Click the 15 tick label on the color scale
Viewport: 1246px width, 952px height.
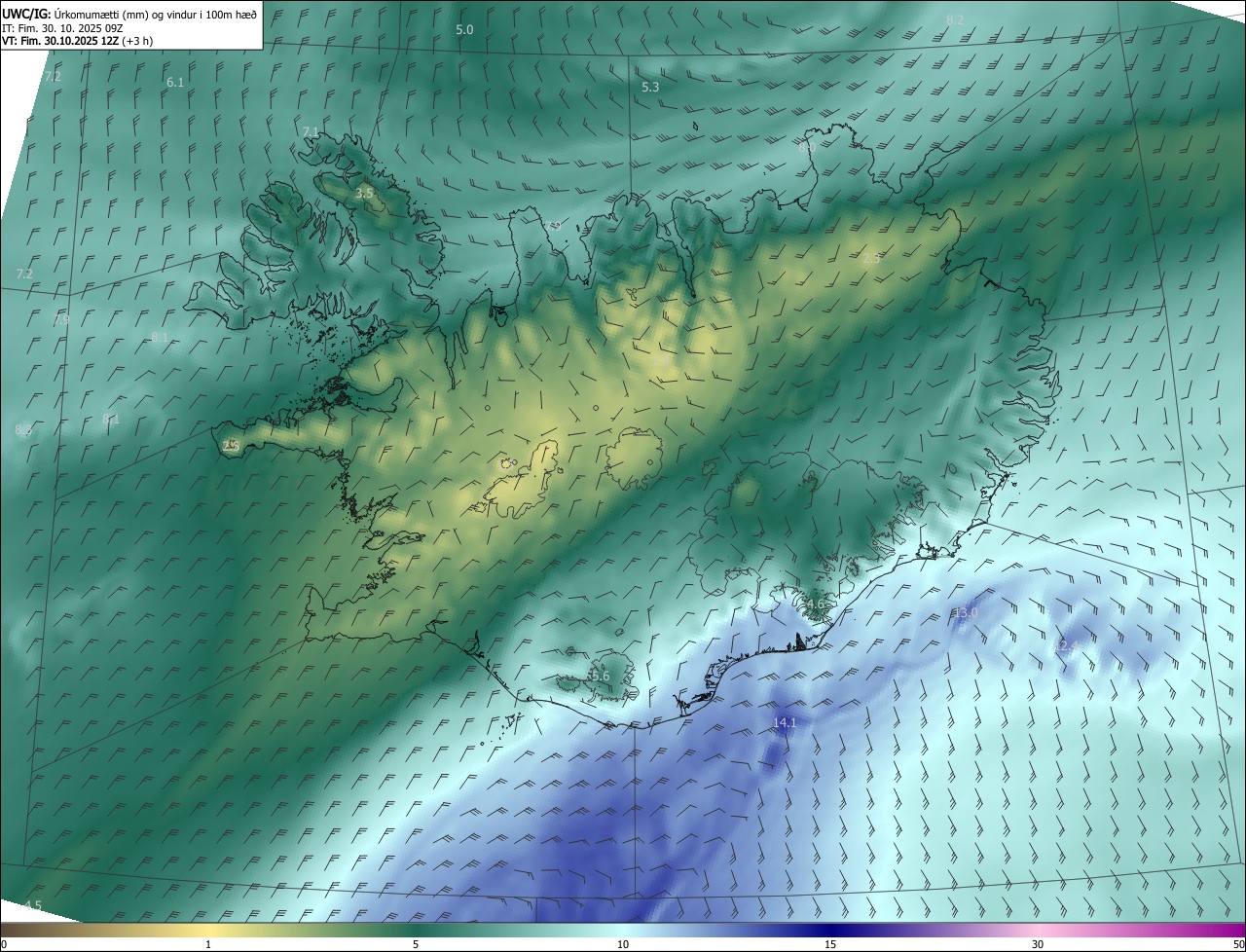point(830,944)
